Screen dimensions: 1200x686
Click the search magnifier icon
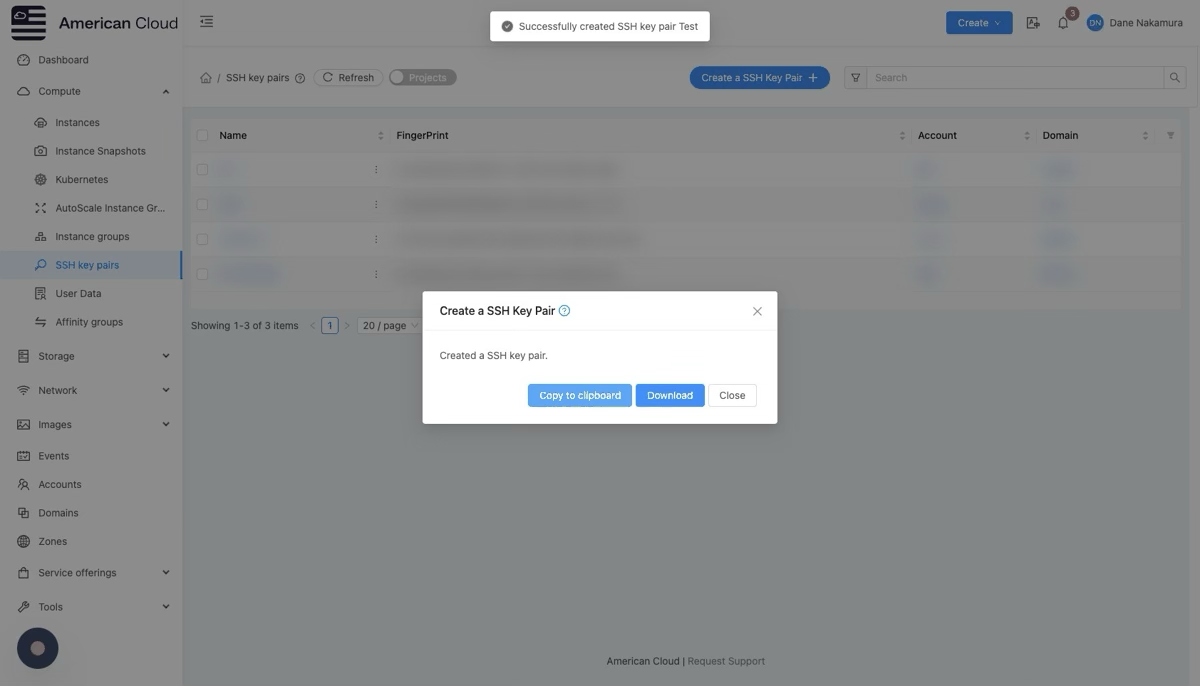click(1175, 78)
